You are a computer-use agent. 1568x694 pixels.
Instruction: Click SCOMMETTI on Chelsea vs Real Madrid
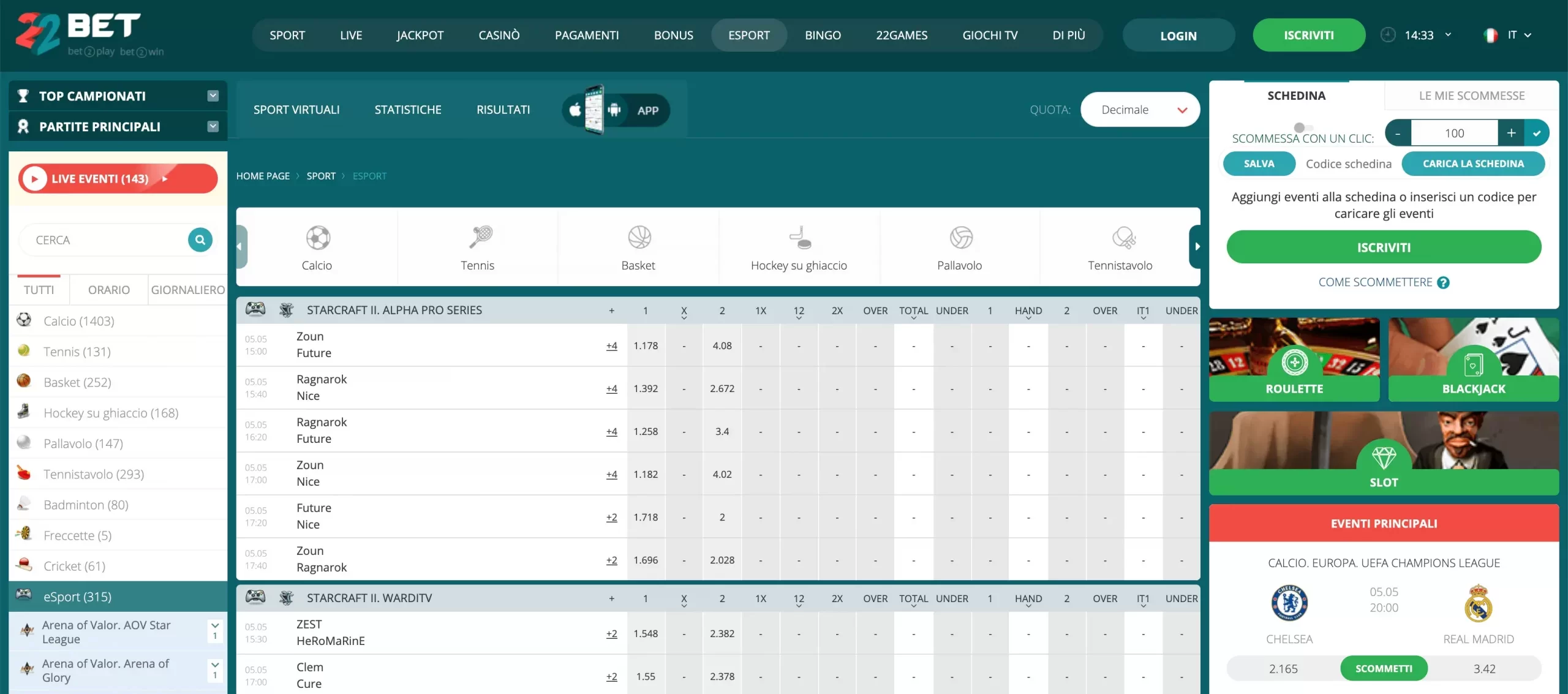[1384, 668]
